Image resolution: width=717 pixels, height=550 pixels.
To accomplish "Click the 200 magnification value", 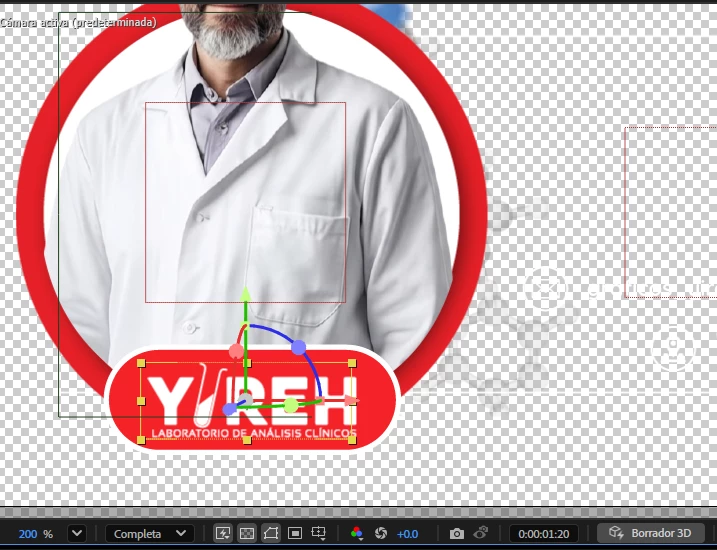I will tap(28, 534).
